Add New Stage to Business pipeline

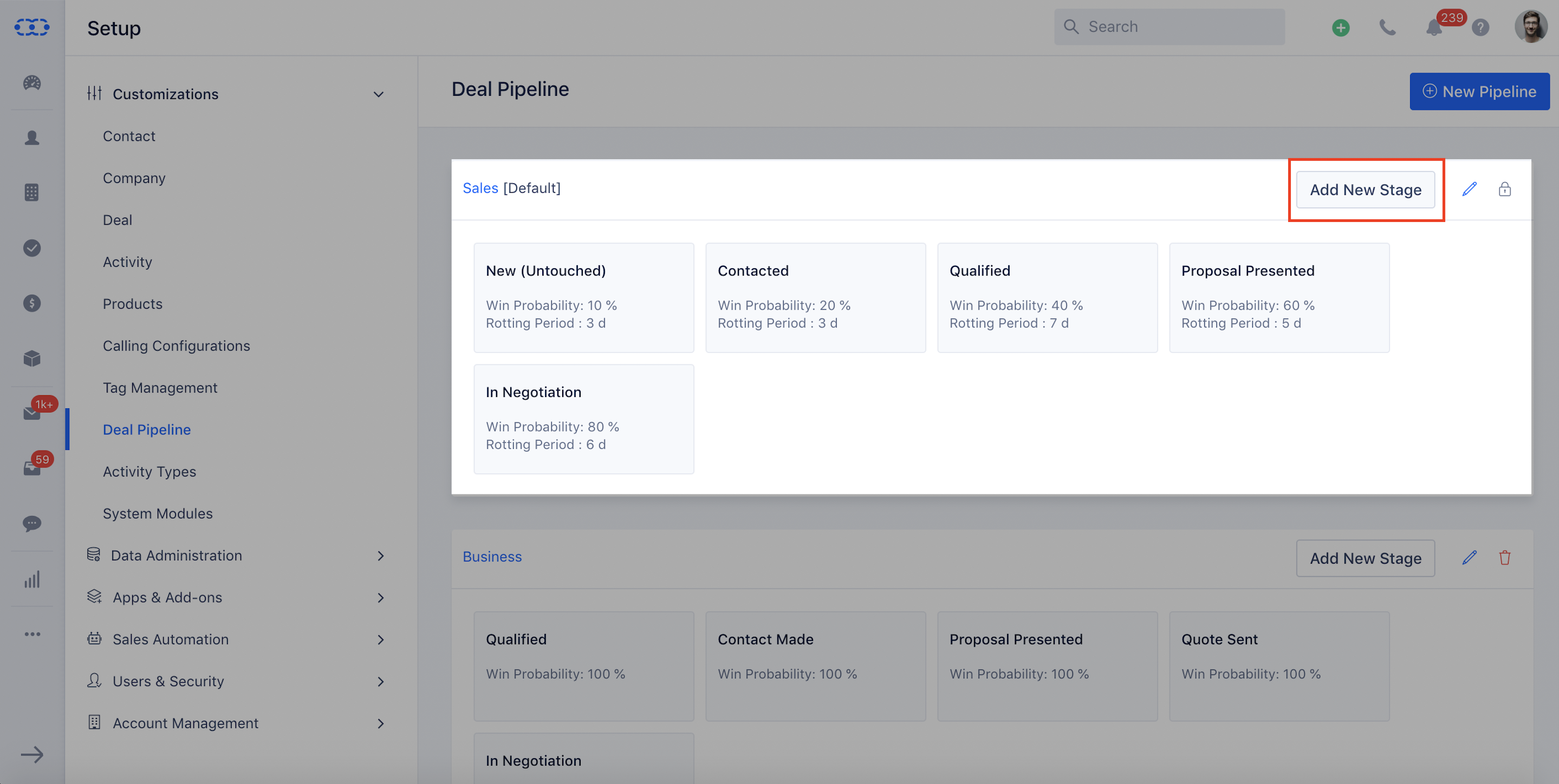click(1365, 558)
